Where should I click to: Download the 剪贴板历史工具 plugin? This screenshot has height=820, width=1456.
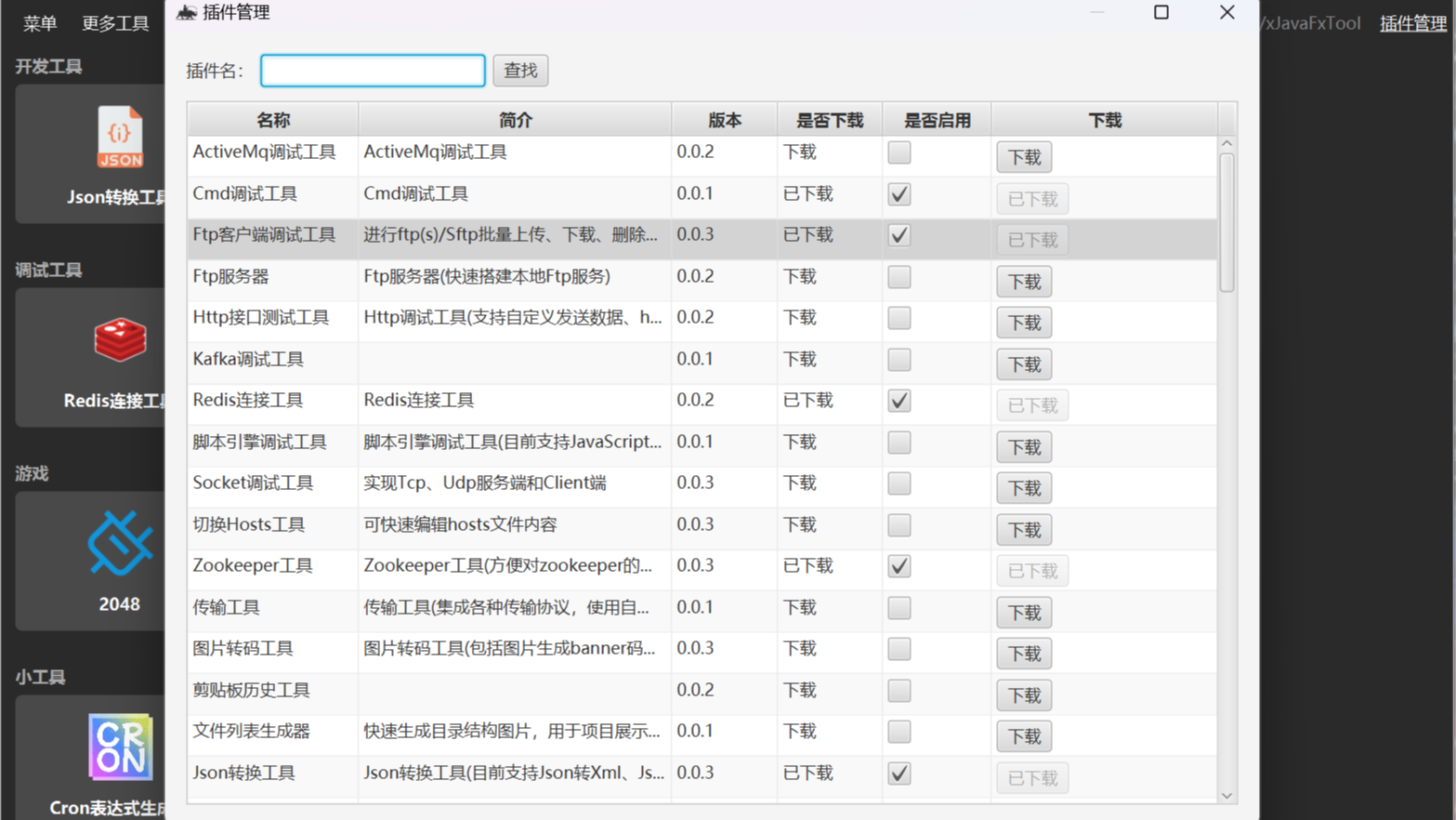(1024, 695)
